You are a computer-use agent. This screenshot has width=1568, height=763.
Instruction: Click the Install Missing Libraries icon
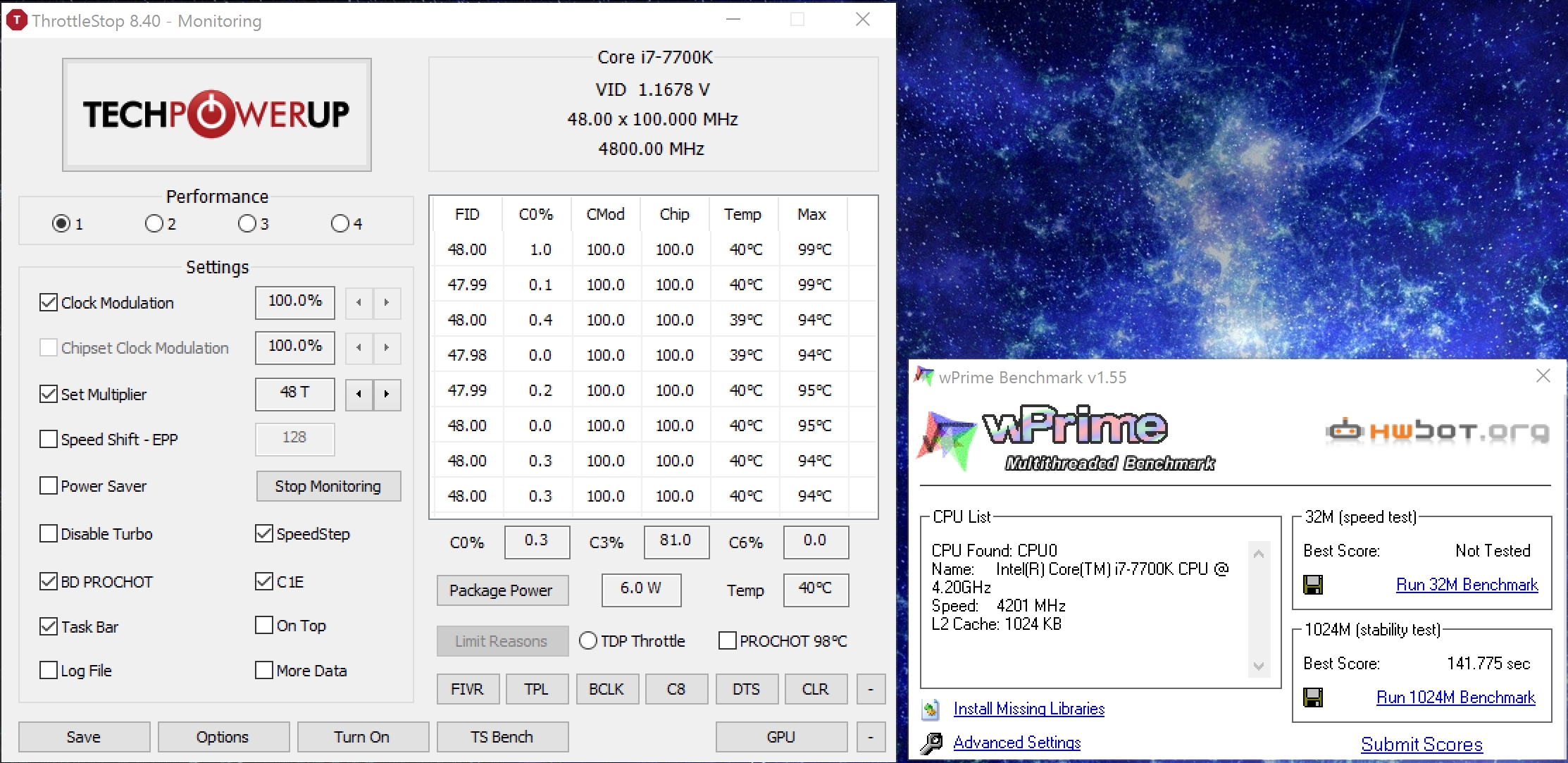click(931, 709)
